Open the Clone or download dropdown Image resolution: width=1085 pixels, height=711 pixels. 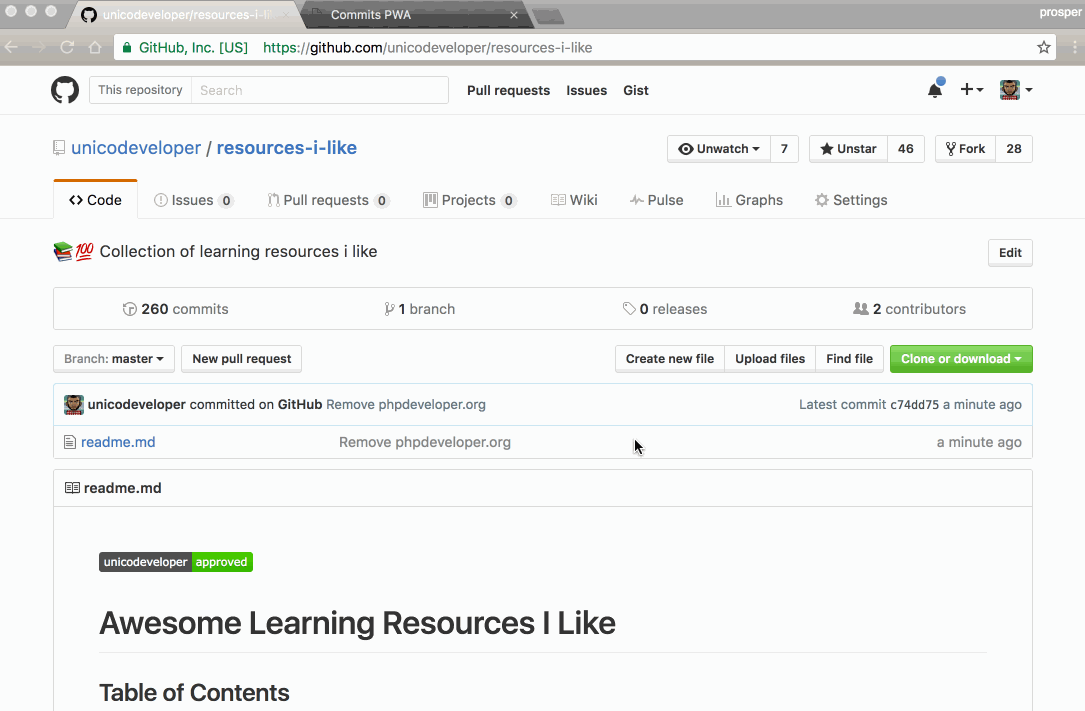pyautogui.click(x=961, y=359)
